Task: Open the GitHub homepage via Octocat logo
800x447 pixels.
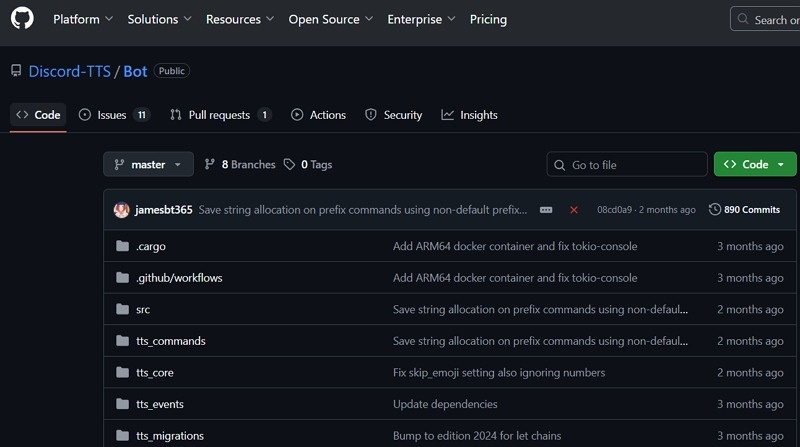Action: coord(22,19)
